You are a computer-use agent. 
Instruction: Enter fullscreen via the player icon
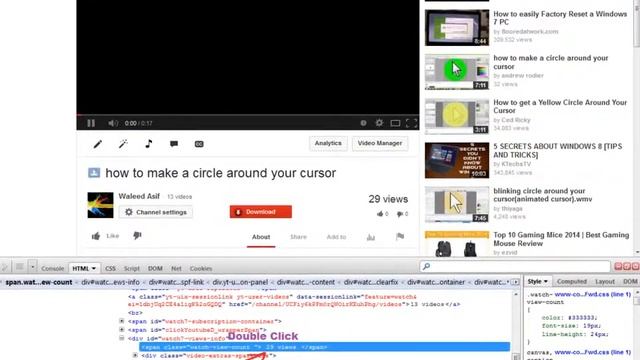click(411, 123)
